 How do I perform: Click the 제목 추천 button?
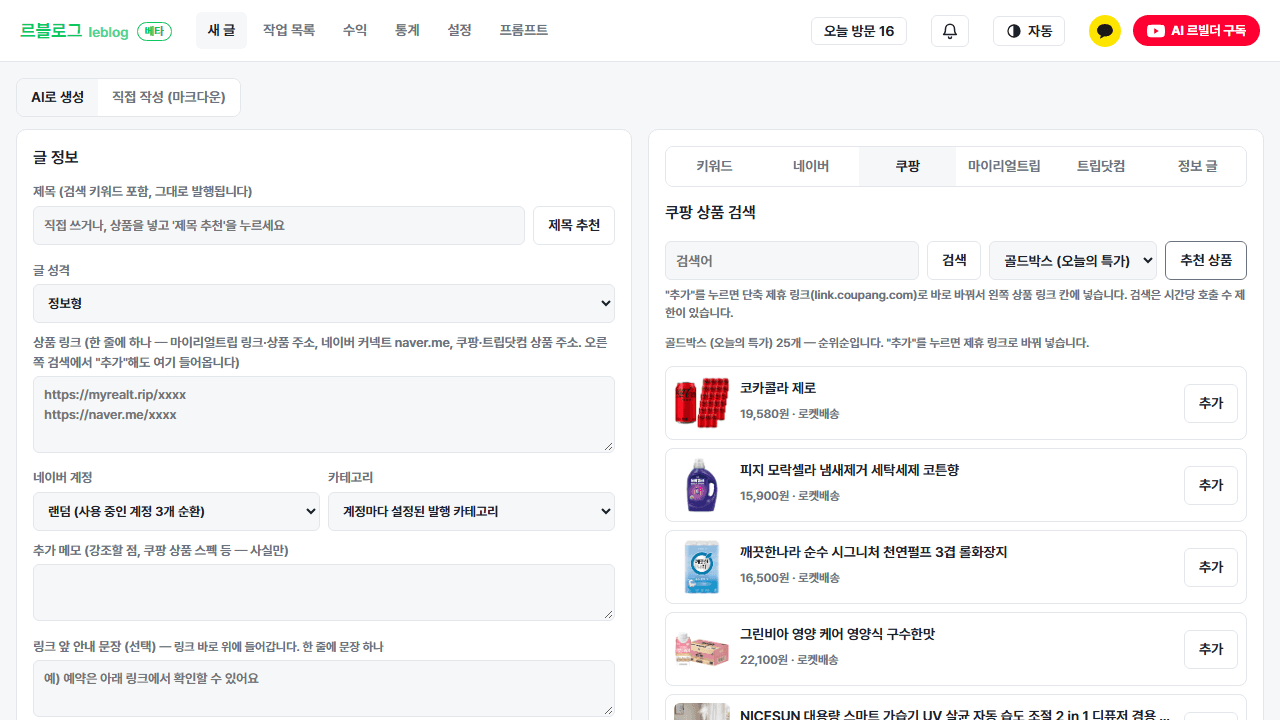pyautogui.click(x=574, y=225)
